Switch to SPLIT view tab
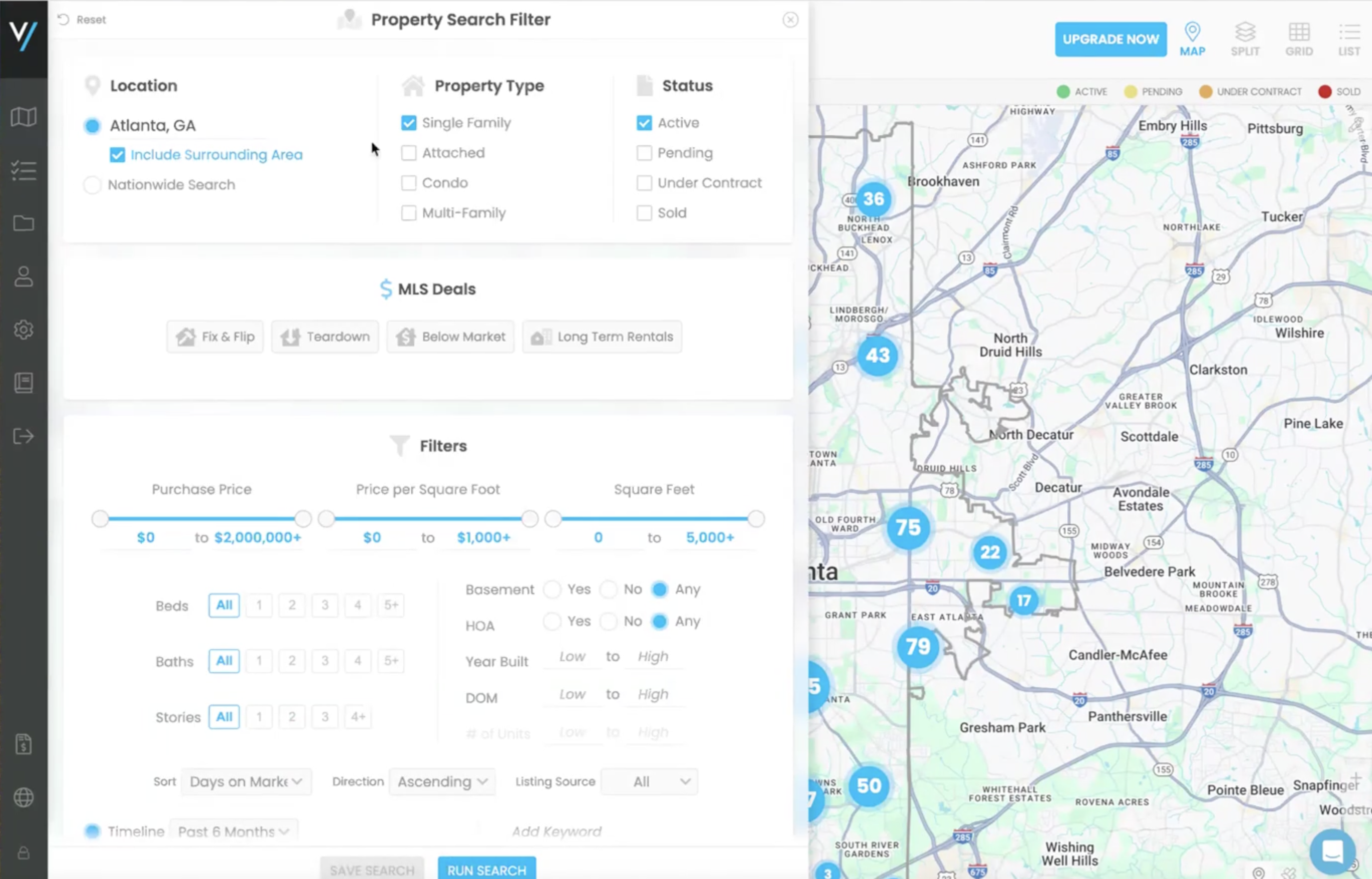This screenshot has height=879, width=1372. coord(1245,39)
